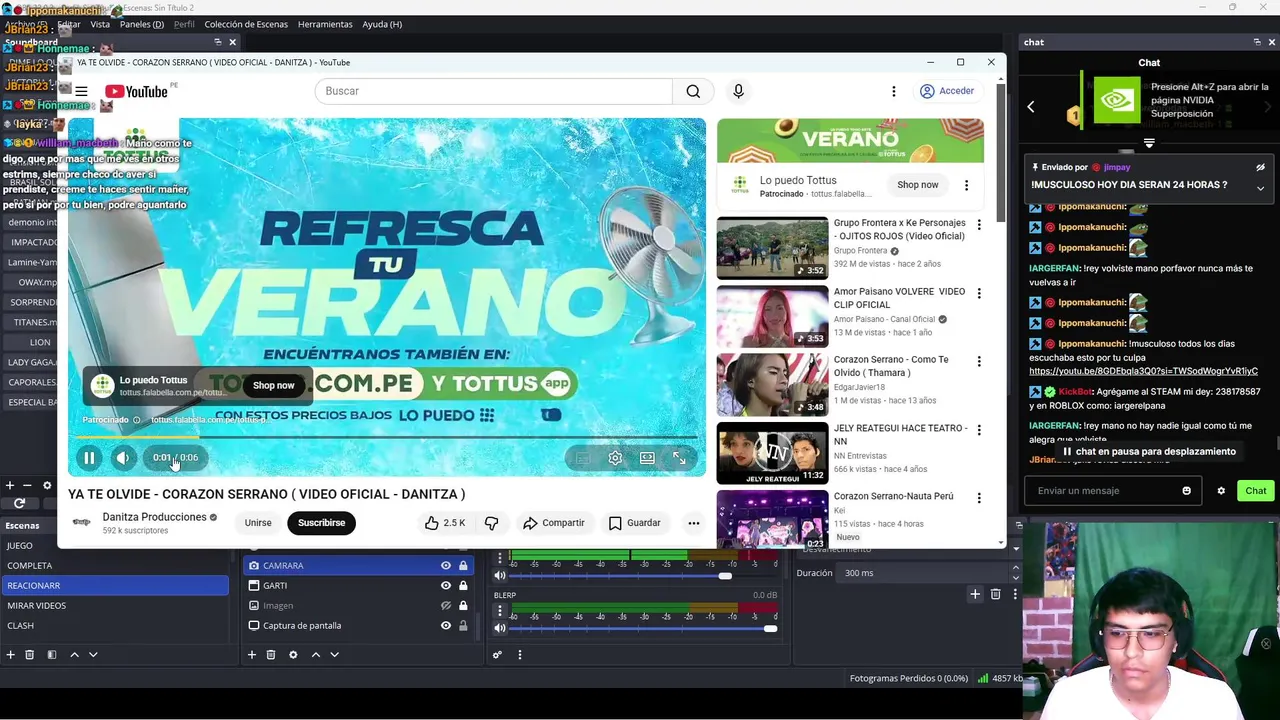The width and height of the screenshot is (1280, 720).
Task: Mute the BLERP audio channel speaker
Action: coord(500,628)
